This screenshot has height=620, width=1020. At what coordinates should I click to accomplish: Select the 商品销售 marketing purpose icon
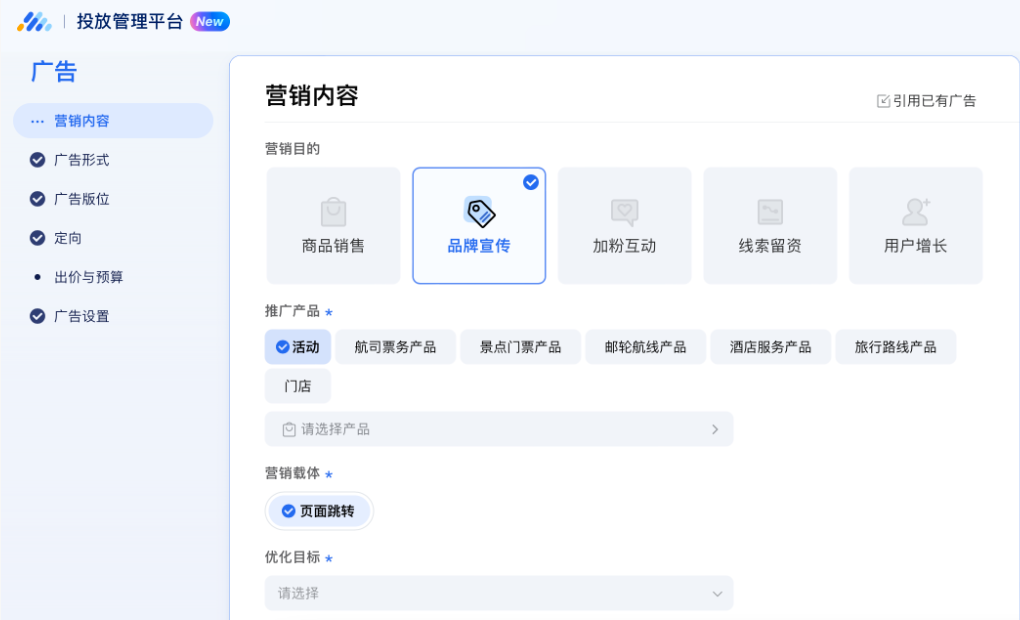click(x=333, y=212)
